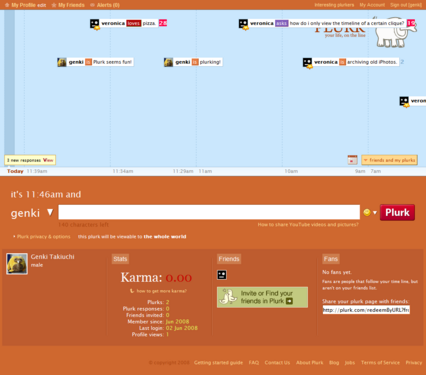
Task: Click genki's avatar on 'Plurk seems fun!' plurk
Action: point(62,62)
